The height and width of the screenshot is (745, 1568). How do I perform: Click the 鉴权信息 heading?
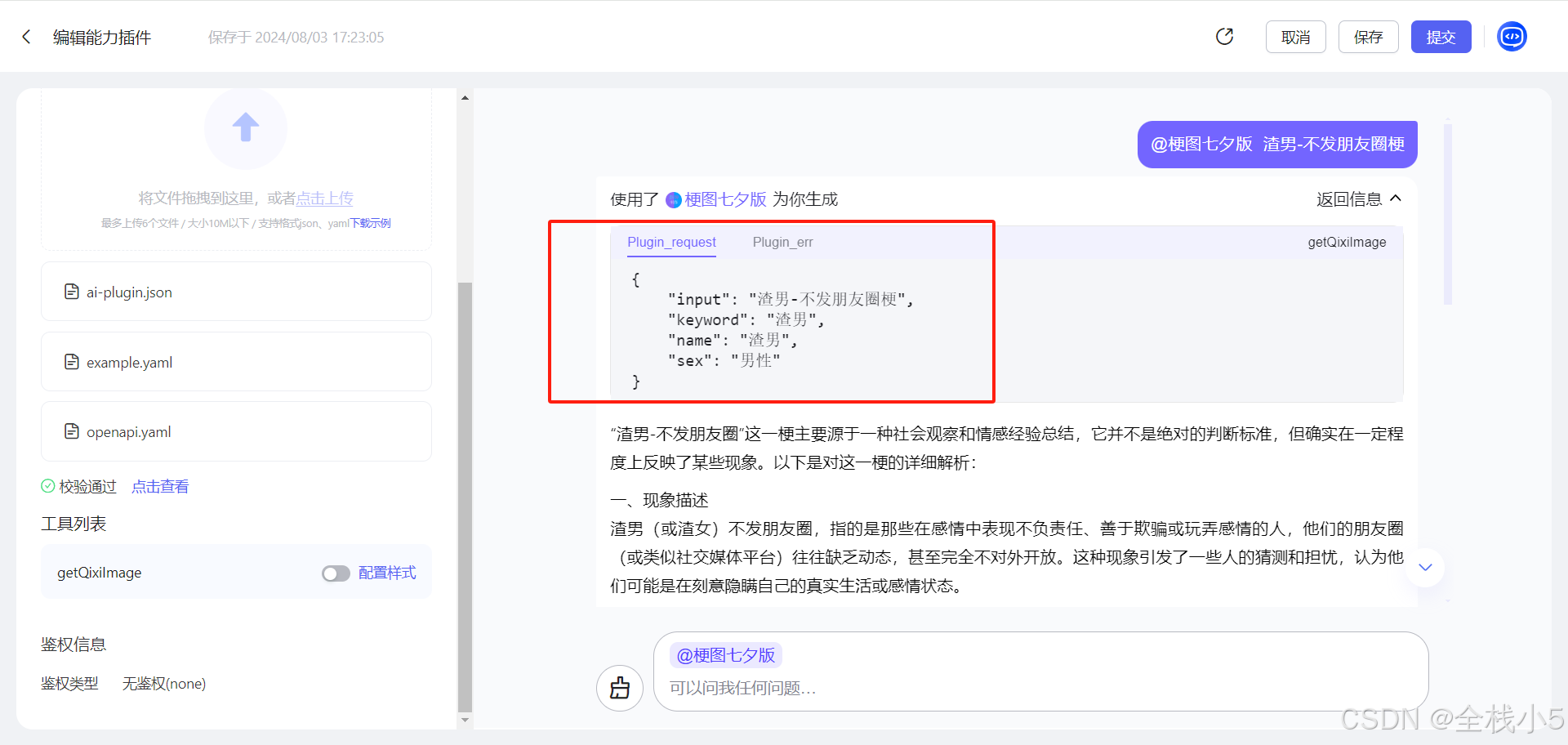[x=73, y=645]
